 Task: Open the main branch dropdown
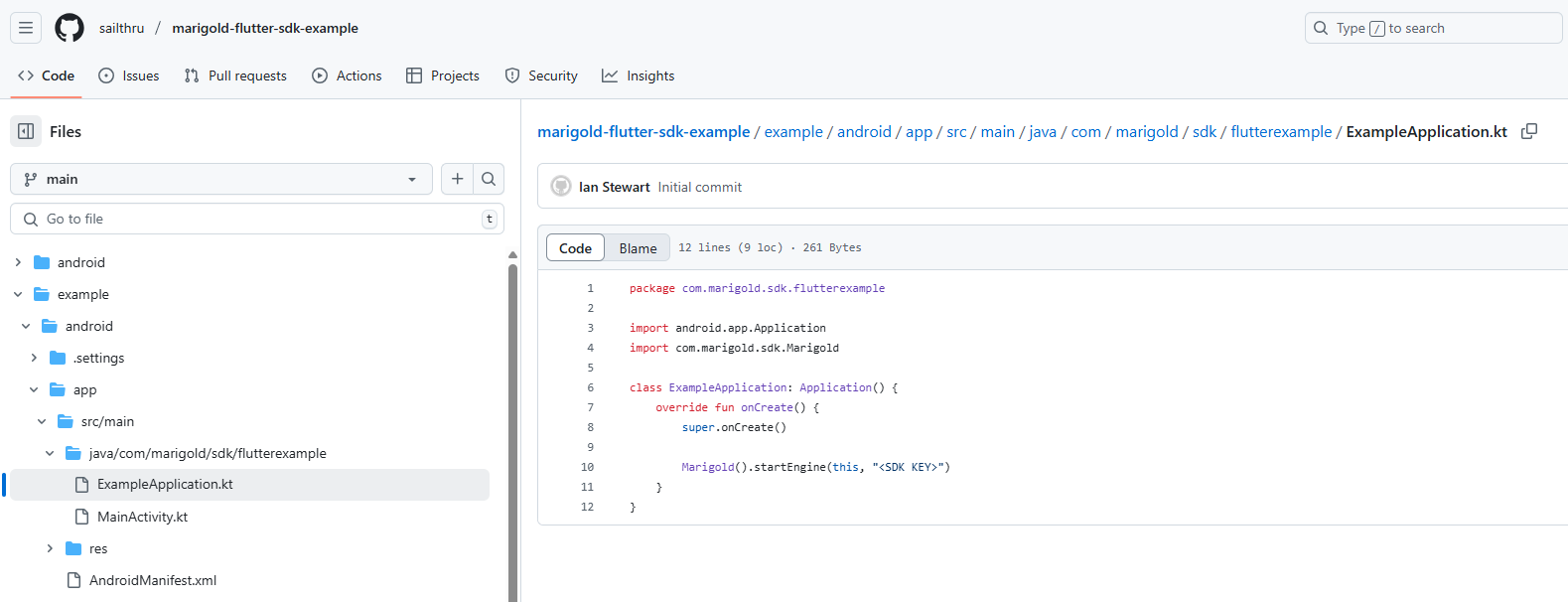pos(221,179)
